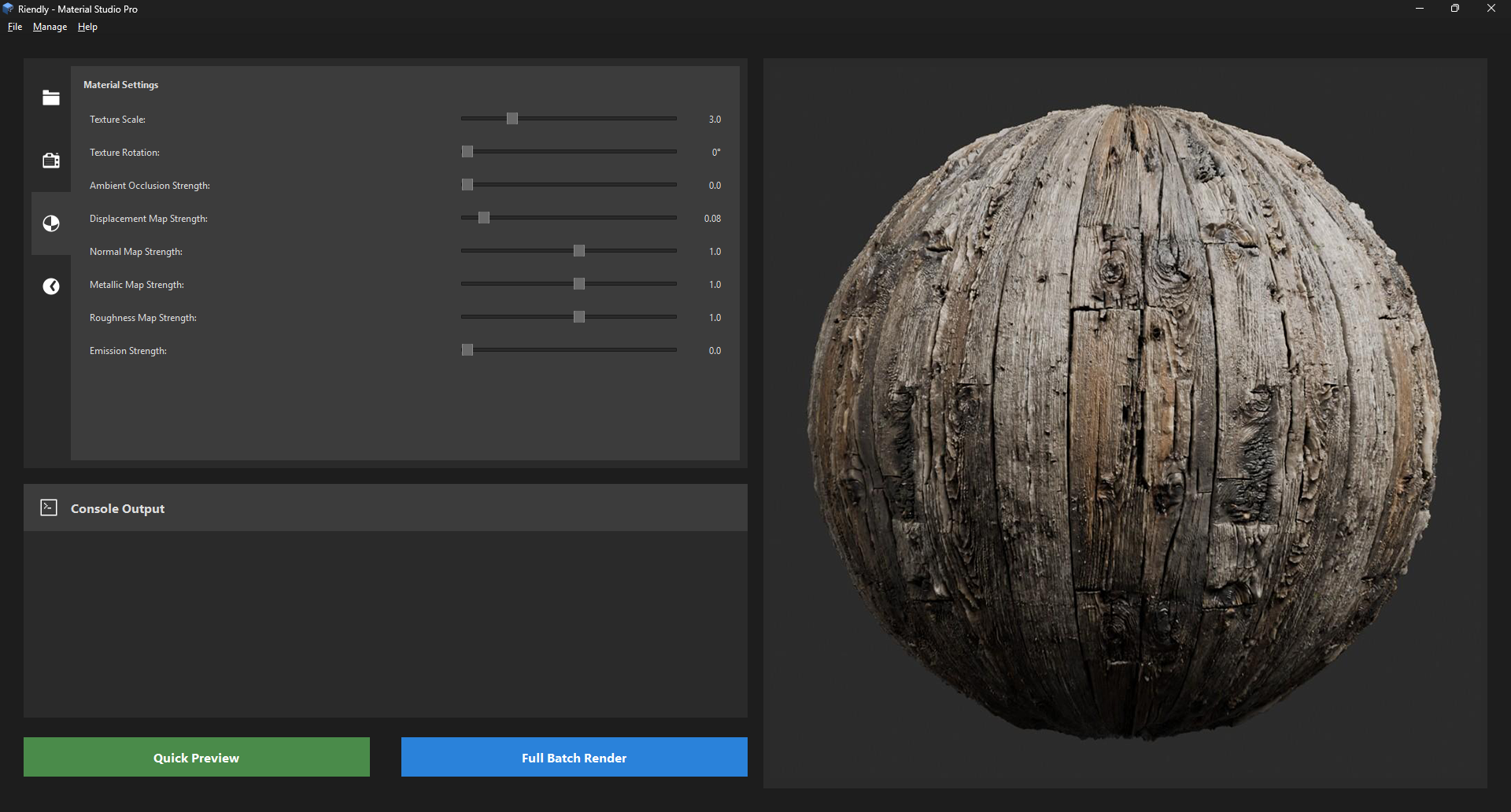
Task: Click the dark-mode half-circle sidebar icon
Action: 50,286
